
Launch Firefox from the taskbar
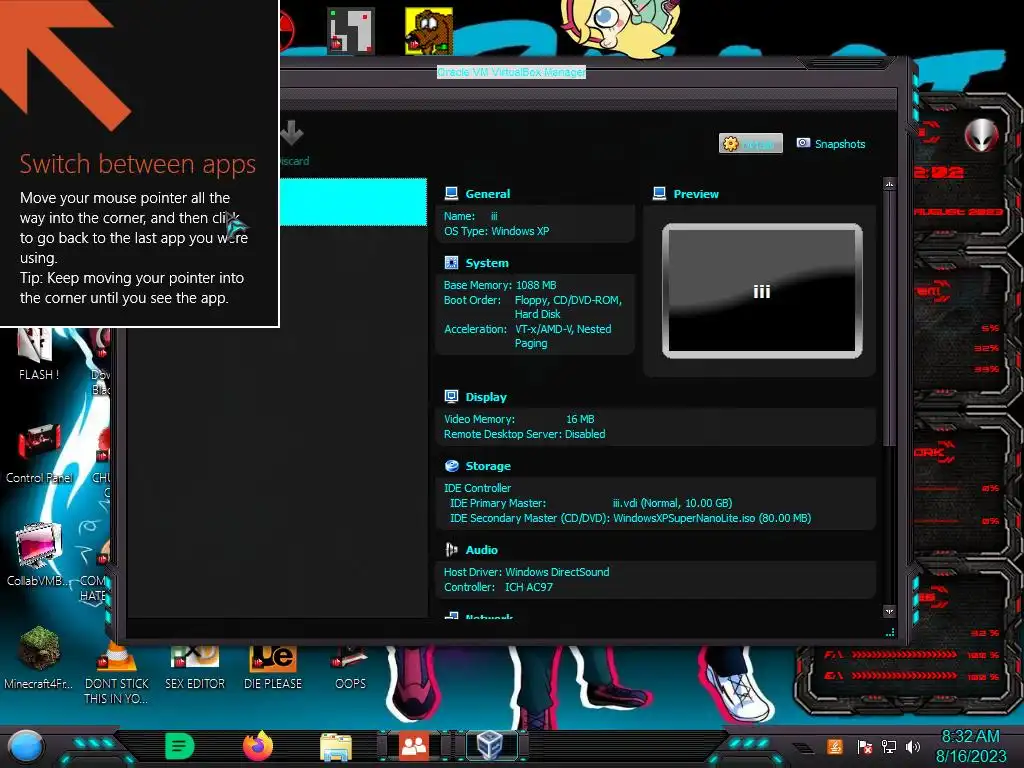(257, 746)
